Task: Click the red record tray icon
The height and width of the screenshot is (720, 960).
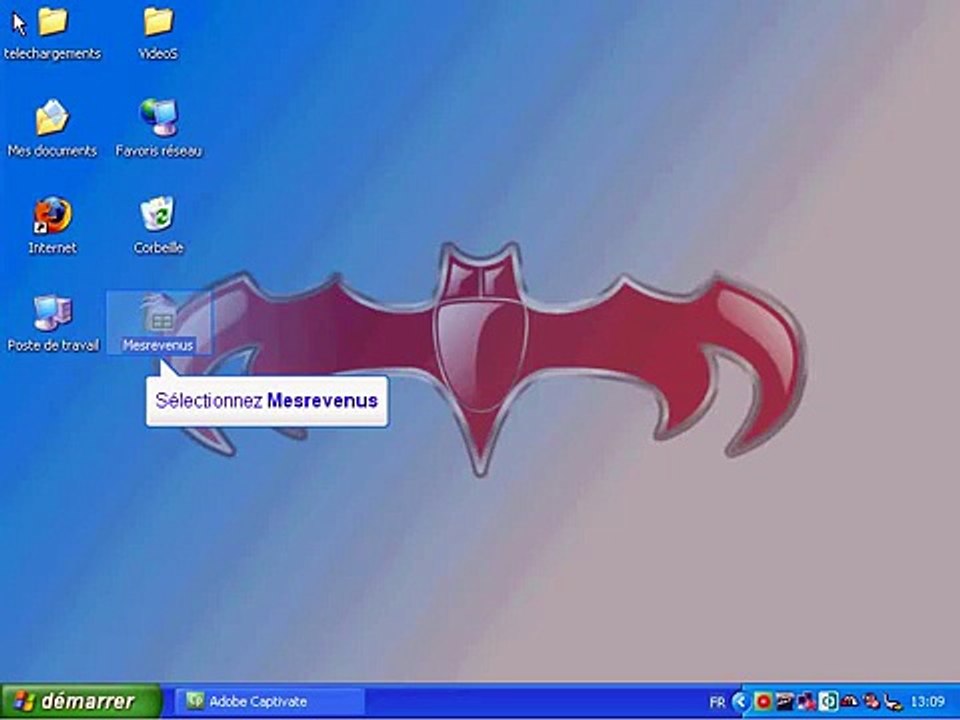Action: pyautogui.click(x=763, y=701)
